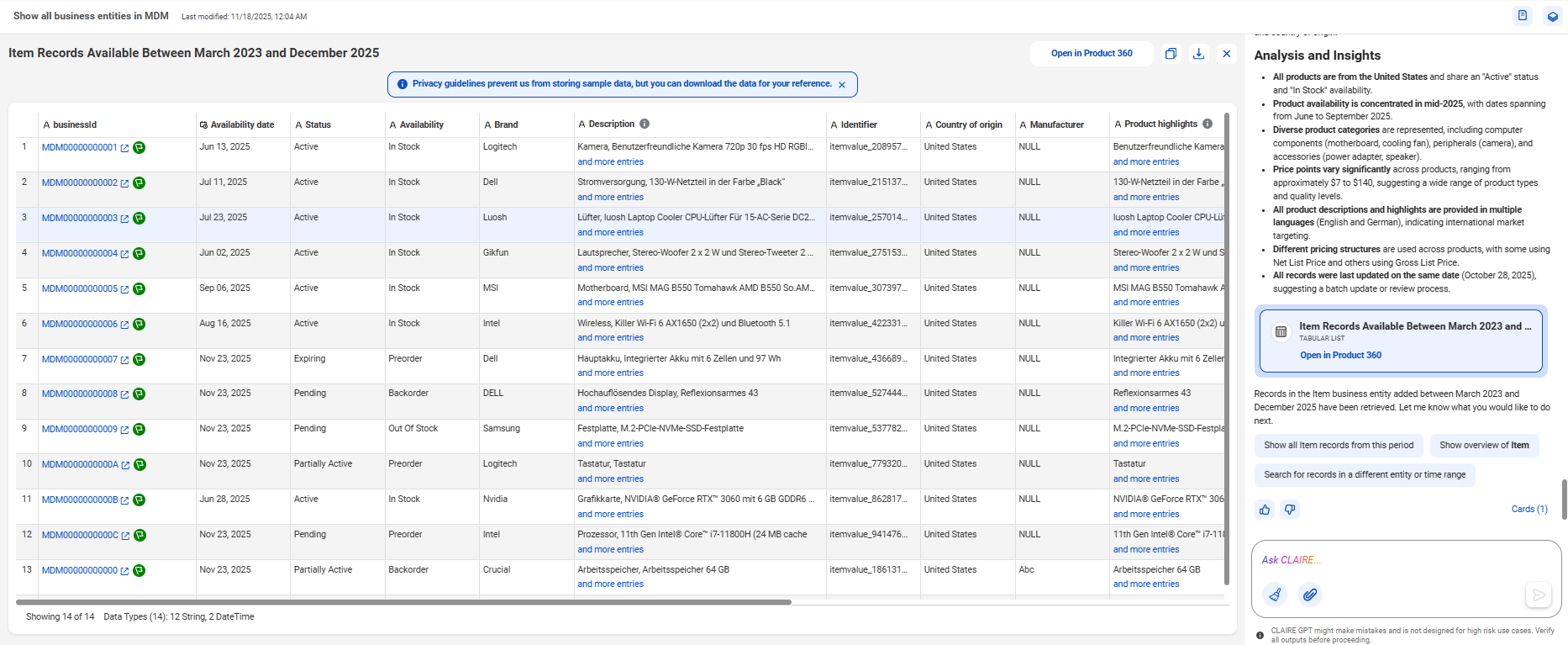Screen dimensions: 1568x645
Task: Expand 'and more entries' in Stromversorgung description
Action: click(x=610, y=198)
